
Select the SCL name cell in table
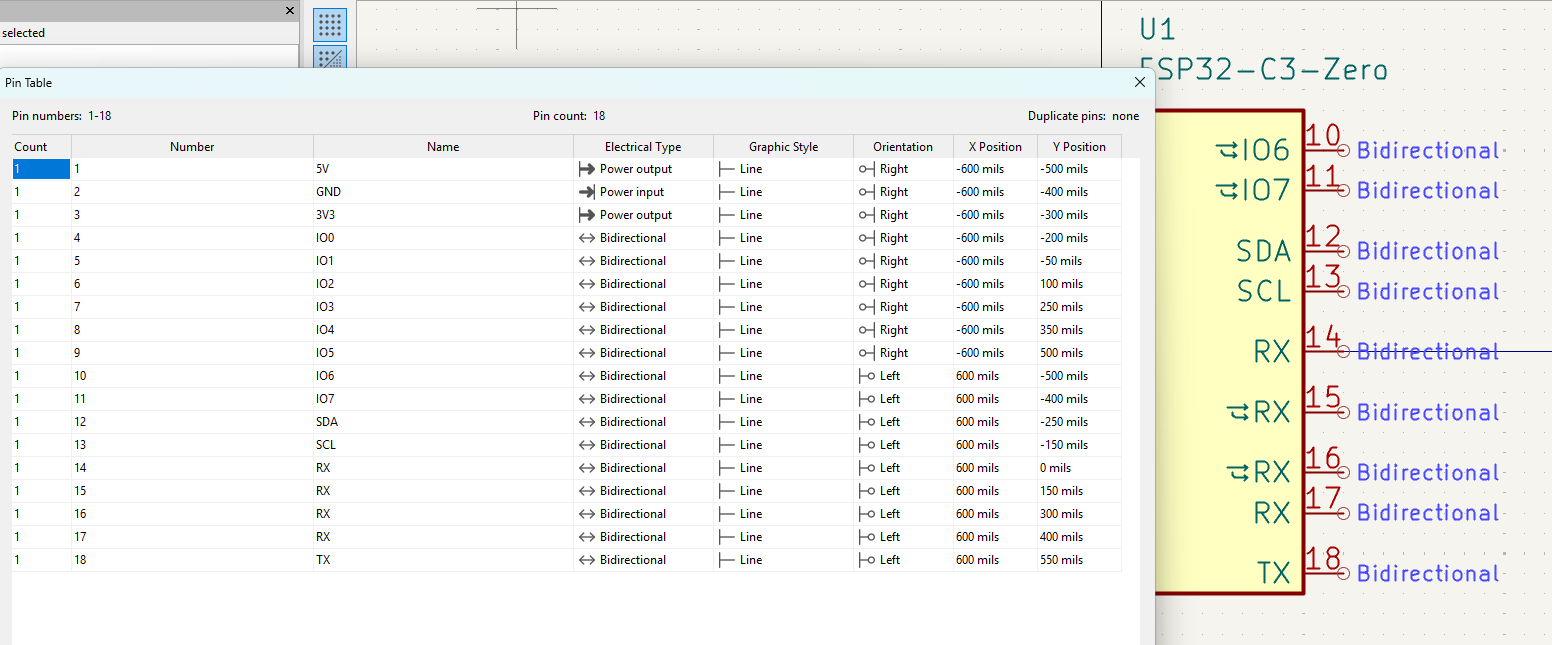coord(443,445)
